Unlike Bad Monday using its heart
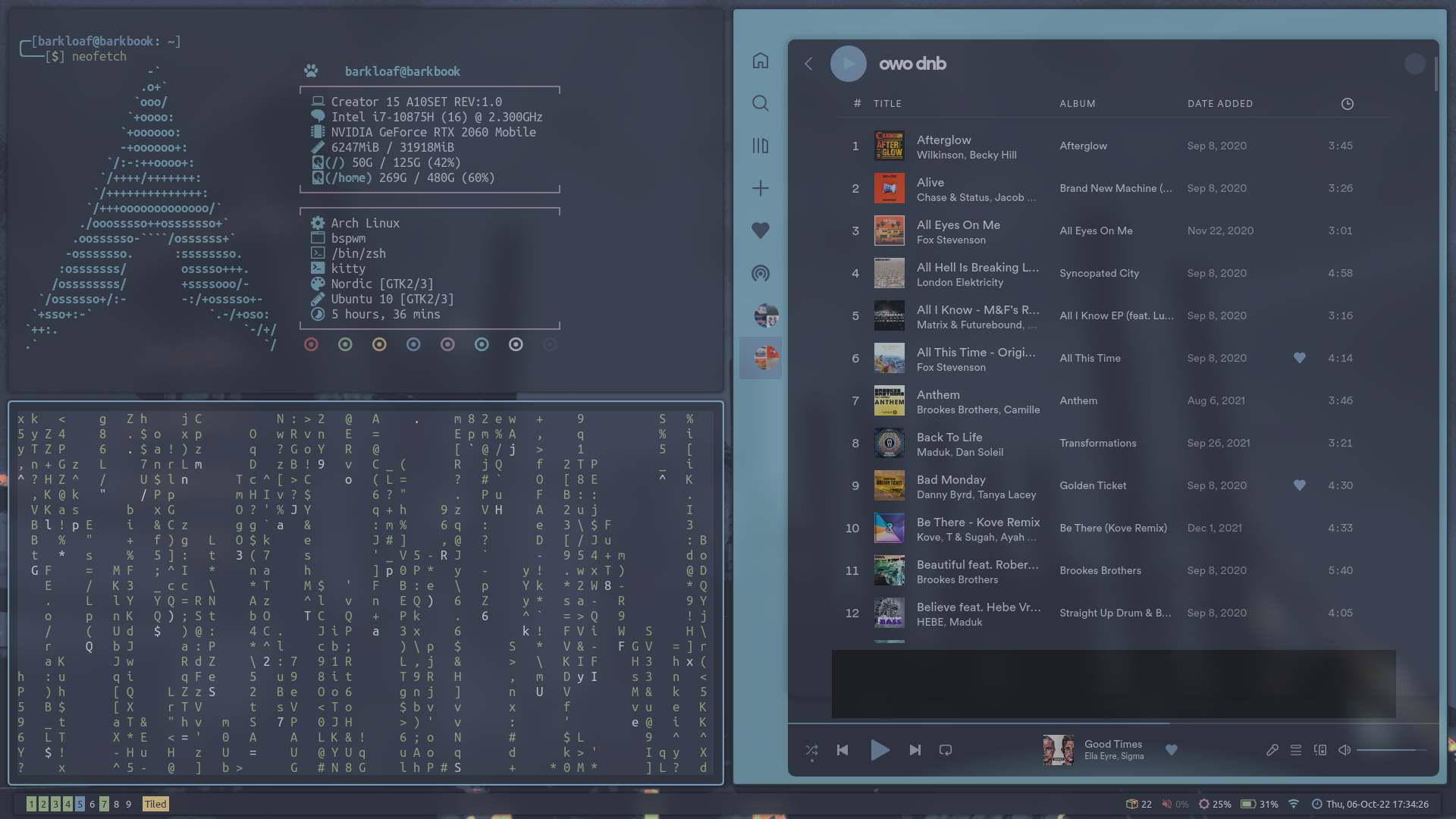Viewport: 1456px width, 819px height. coord(1299,485)
